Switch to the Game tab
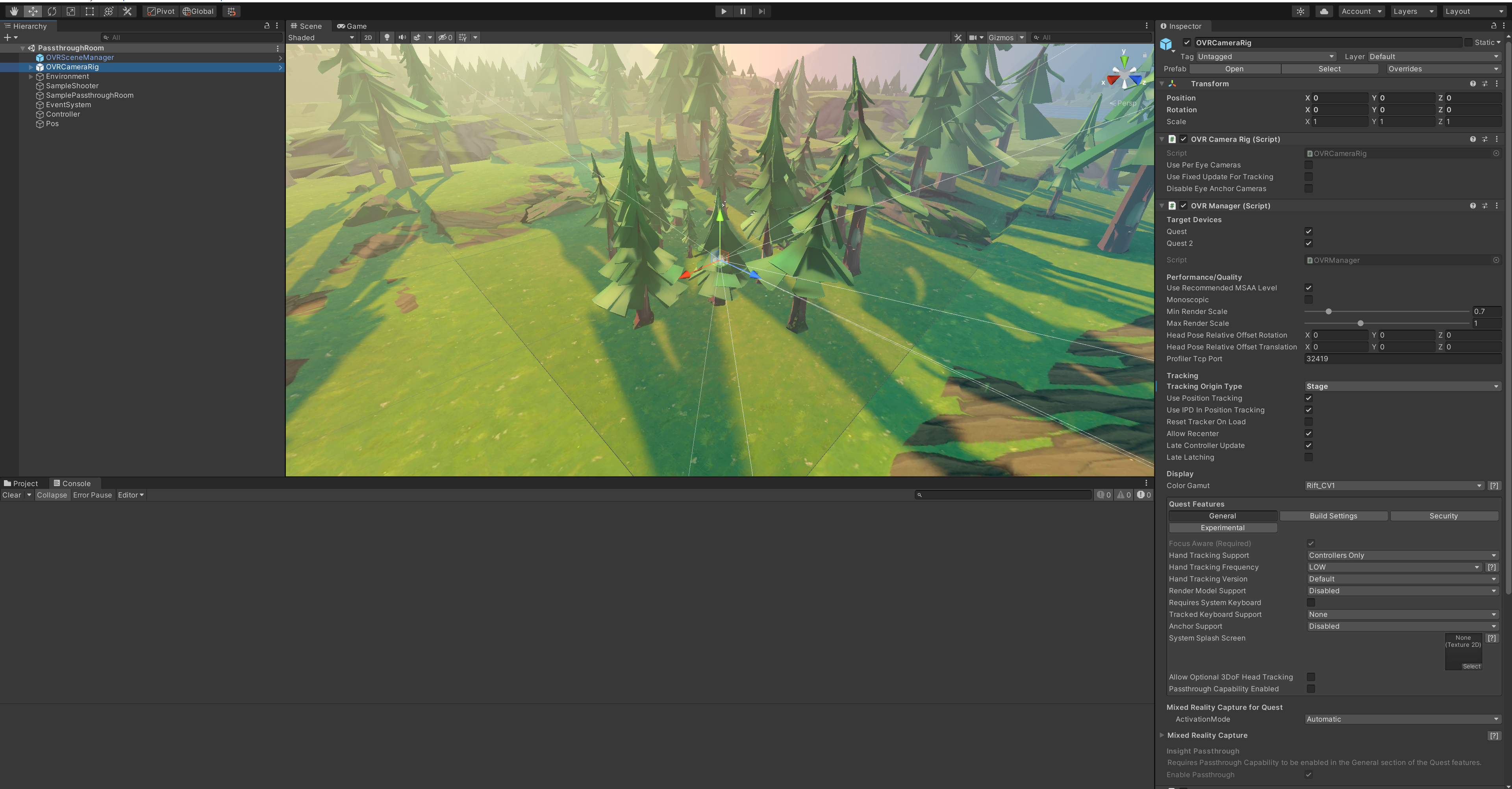The image size is (1512, 789). [x=352, y=26]
